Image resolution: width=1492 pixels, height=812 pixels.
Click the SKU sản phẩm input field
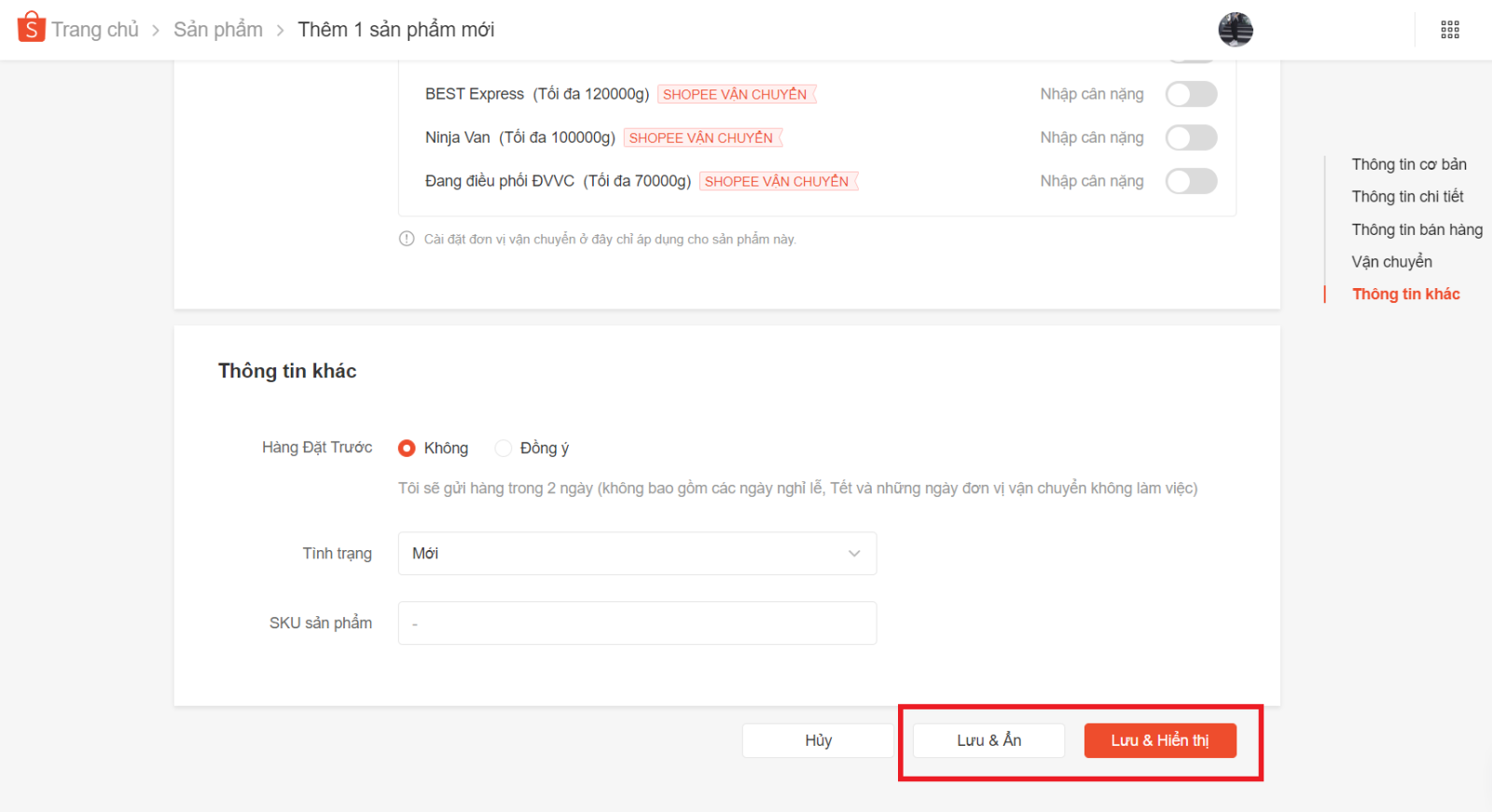coord(637,623)
